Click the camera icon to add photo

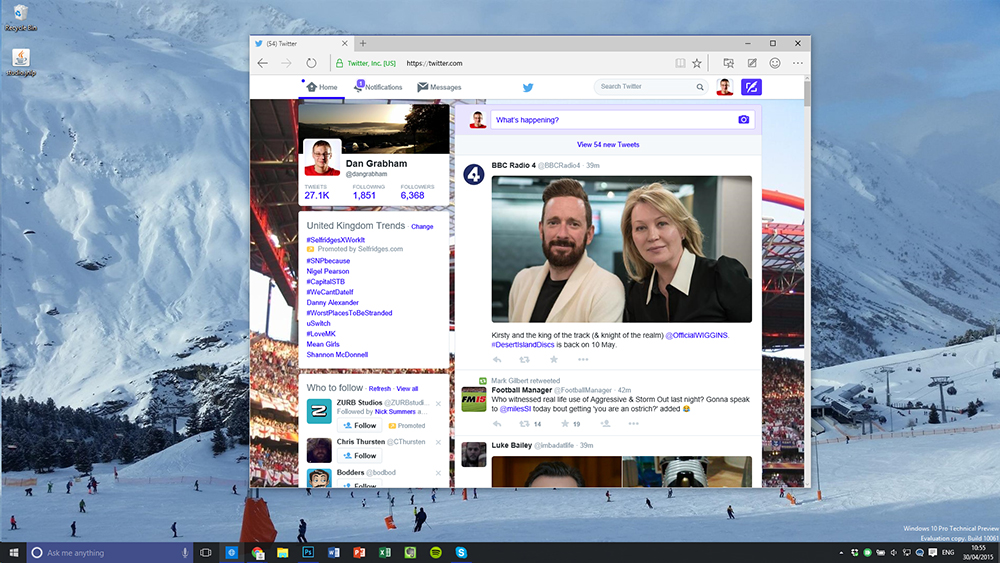pyautogui.click(x=744, y=120)
